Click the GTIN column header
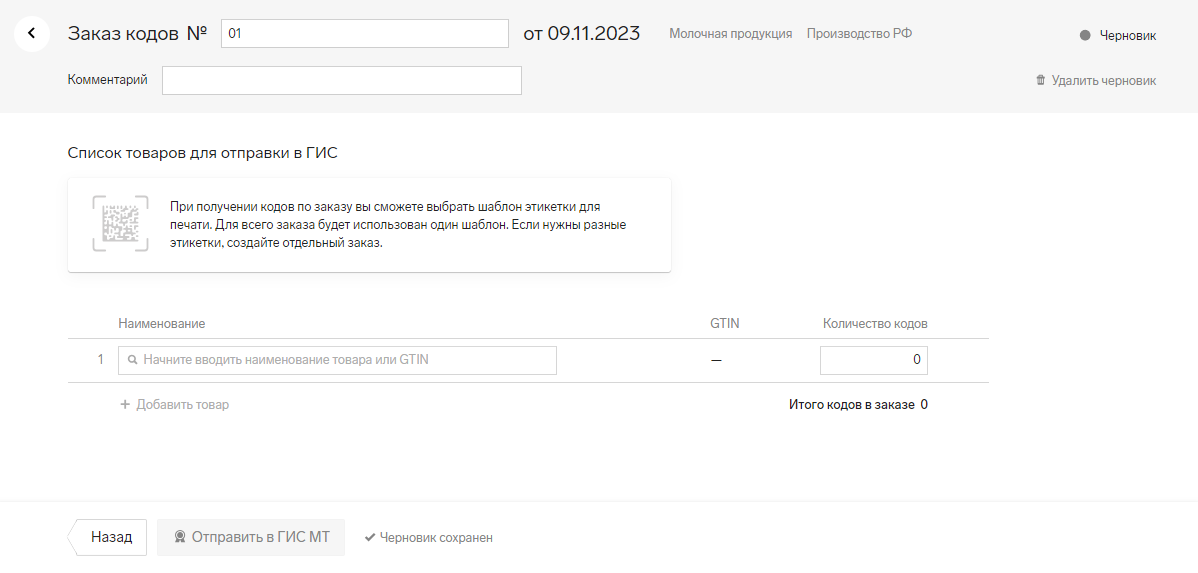The image size is (1198, 573). tap(724, 324)
